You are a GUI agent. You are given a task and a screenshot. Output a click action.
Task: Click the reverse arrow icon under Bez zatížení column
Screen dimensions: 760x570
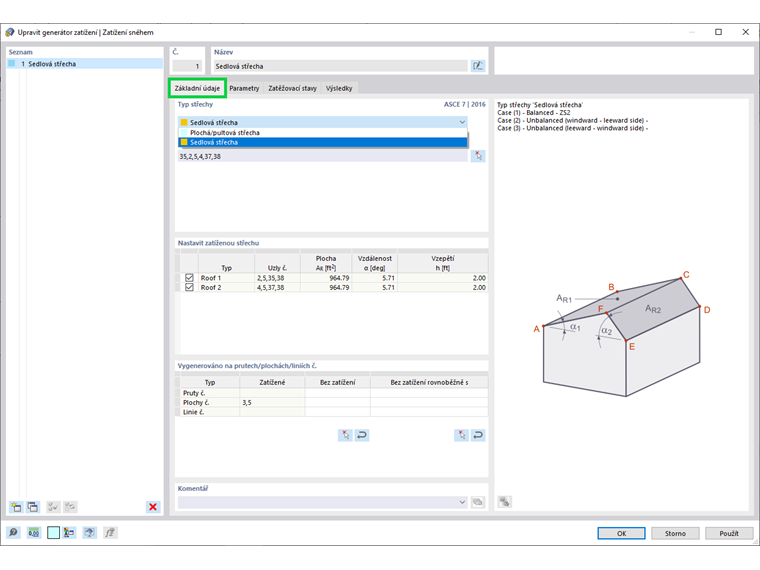[362, 435]
